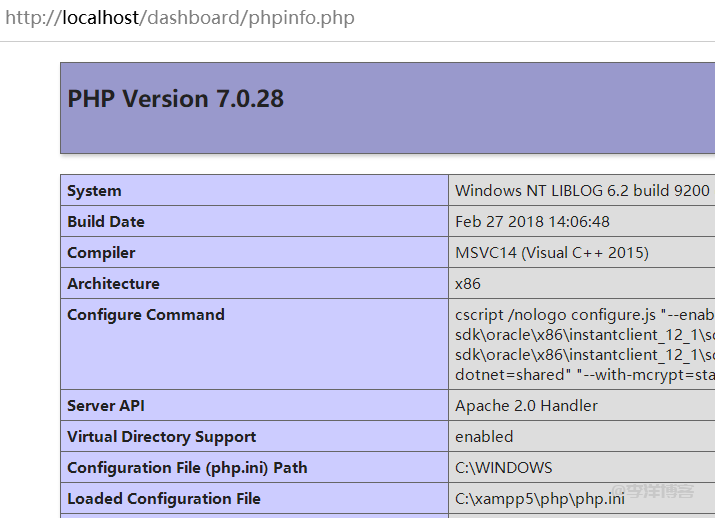Click the MSVC14 (Visual C++ 2015) value
Image resolution: width=715 pixels, height=518 pixels.
coord(552,253)
